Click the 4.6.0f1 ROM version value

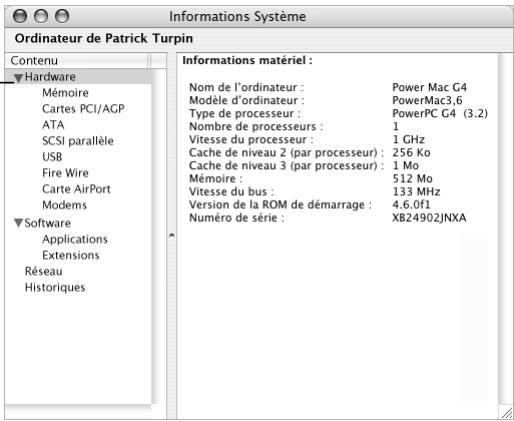point(411,205)
